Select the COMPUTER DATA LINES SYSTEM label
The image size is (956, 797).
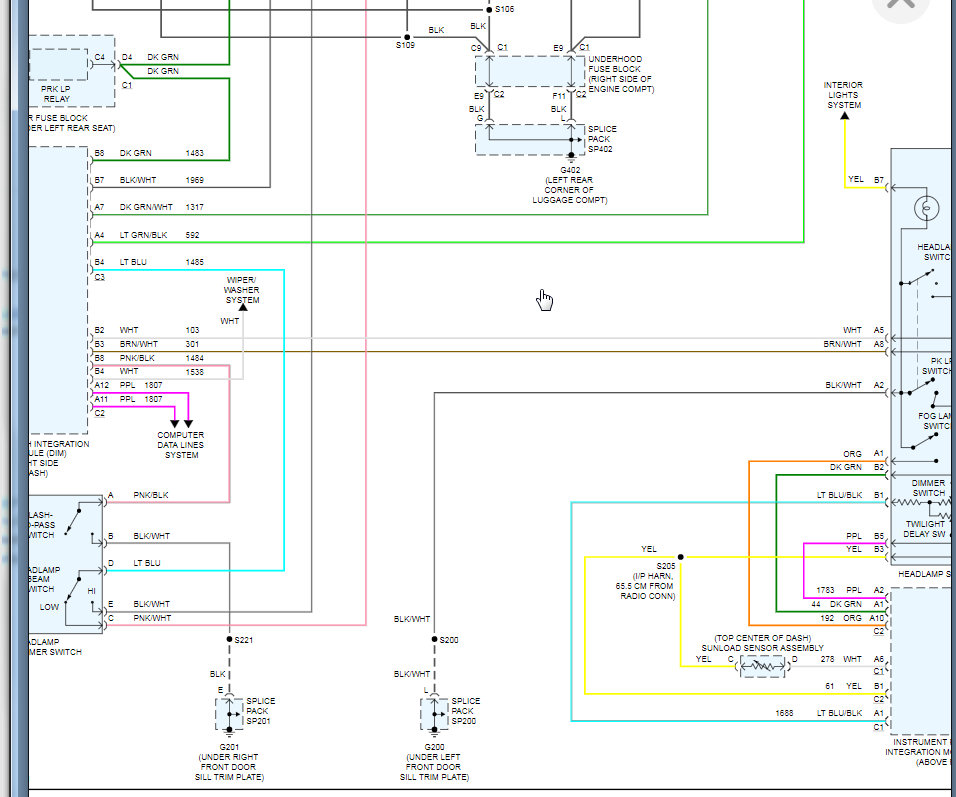click(x=181, y=445)
